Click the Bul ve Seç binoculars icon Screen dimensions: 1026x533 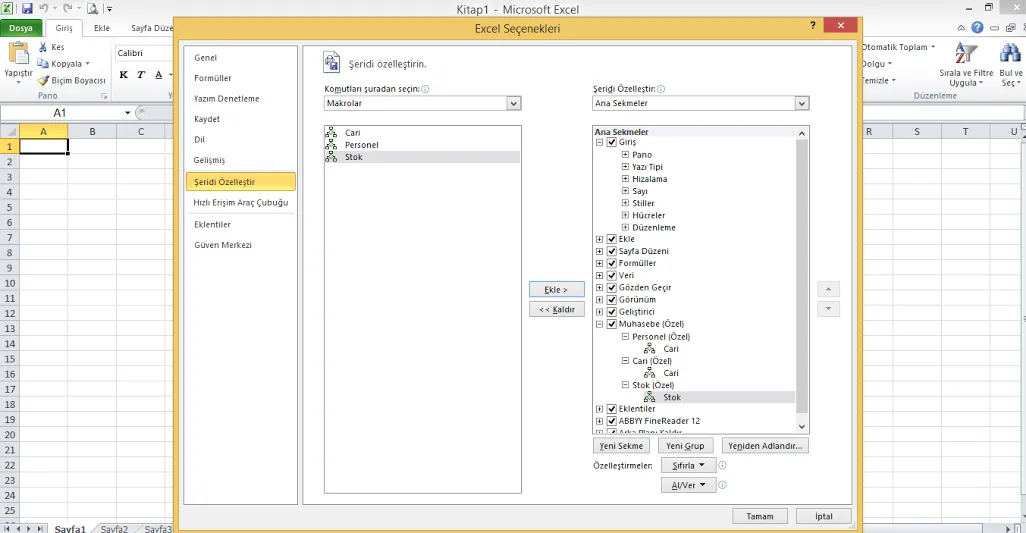pyautogui.click(x=1010, y=54)
